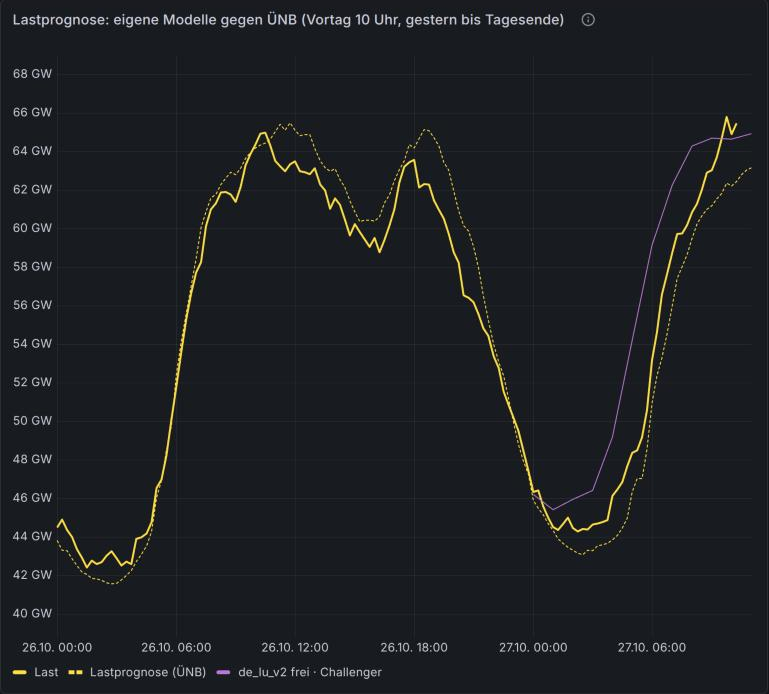
Task: Click the 26.10. 06:00 time label
Action: point(176,647)
